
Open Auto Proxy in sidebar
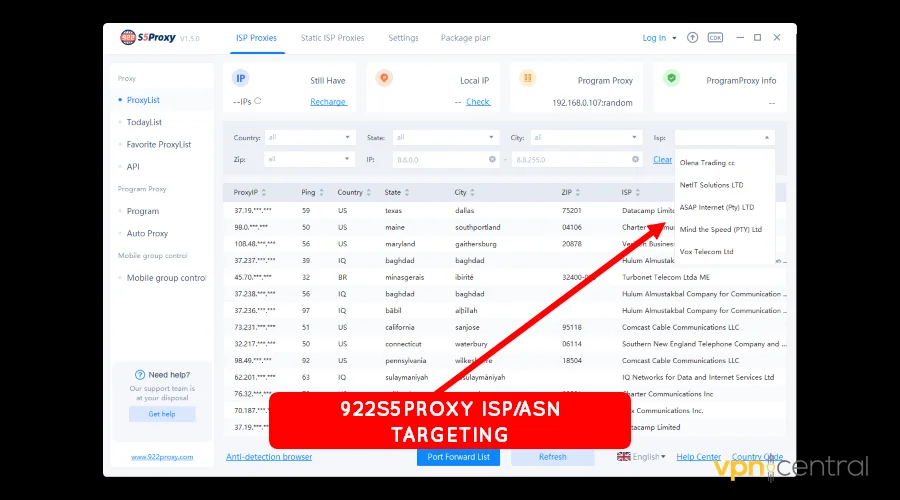click(x=147, y=234)
